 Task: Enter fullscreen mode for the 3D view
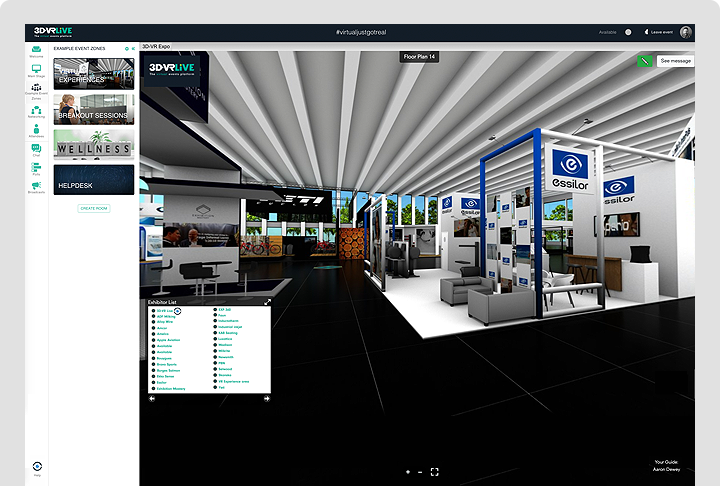(x=434, y=470)
